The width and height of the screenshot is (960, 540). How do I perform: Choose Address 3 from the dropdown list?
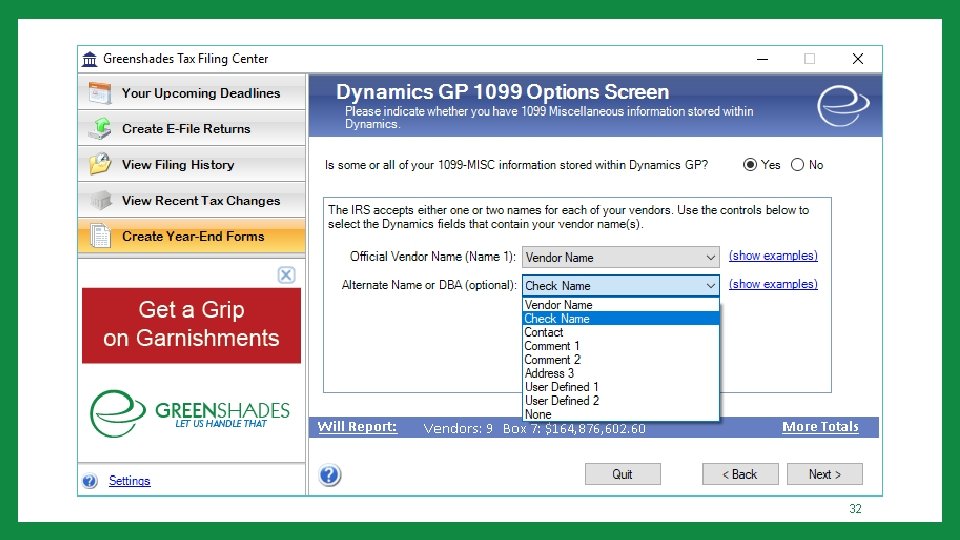[x=620, y=373]
